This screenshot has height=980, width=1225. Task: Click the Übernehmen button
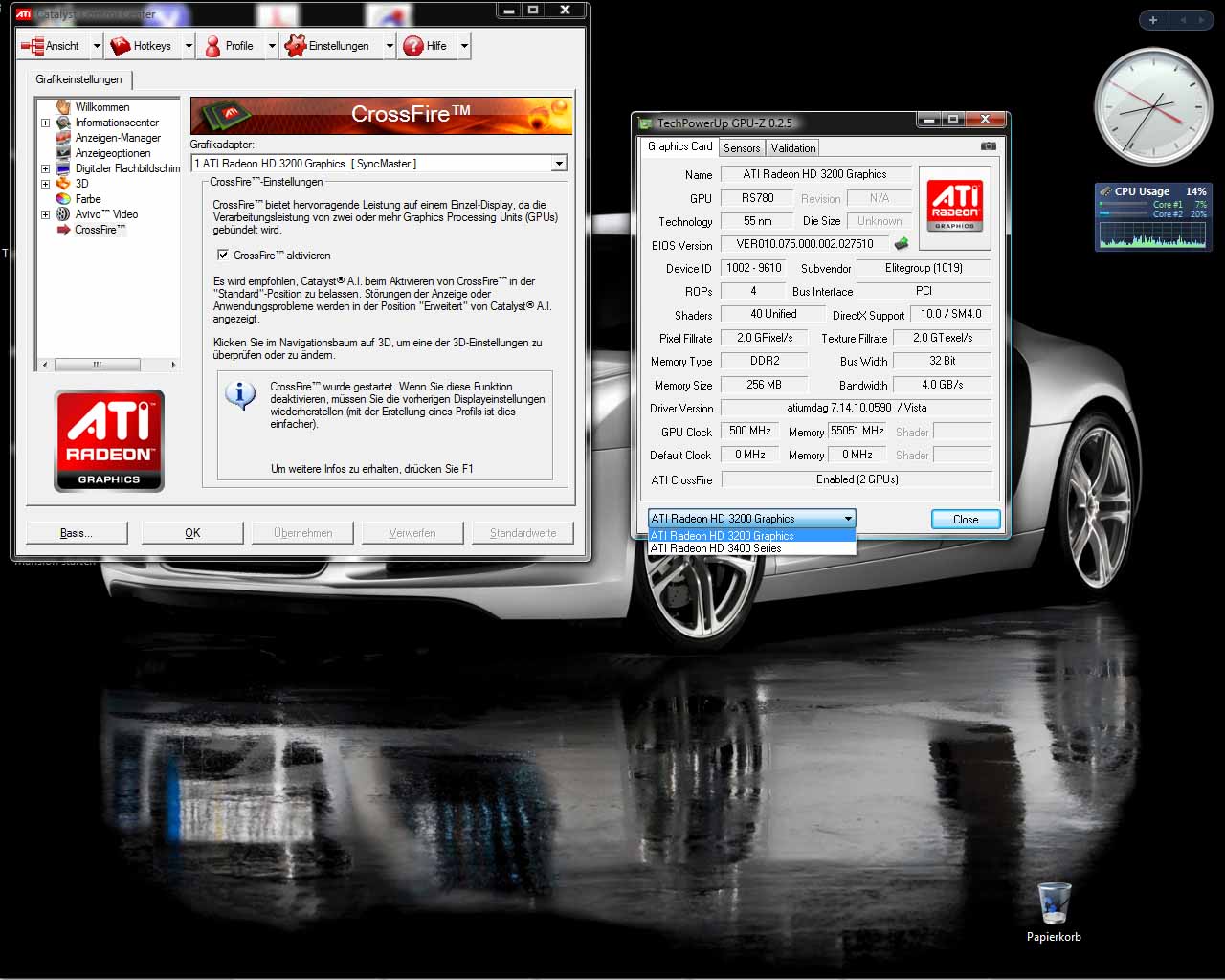click(x=302, y=533)
